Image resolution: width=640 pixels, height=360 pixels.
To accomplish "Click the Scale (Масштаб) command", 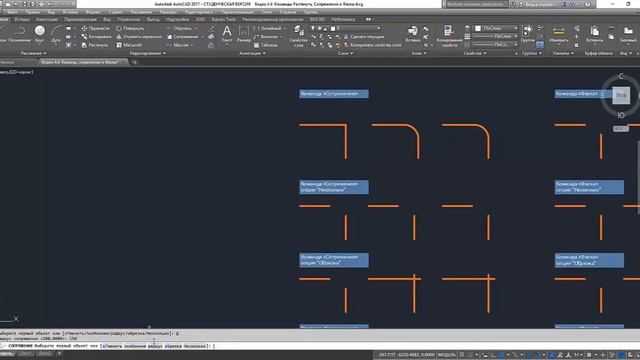I will click(x=129, y=45).
